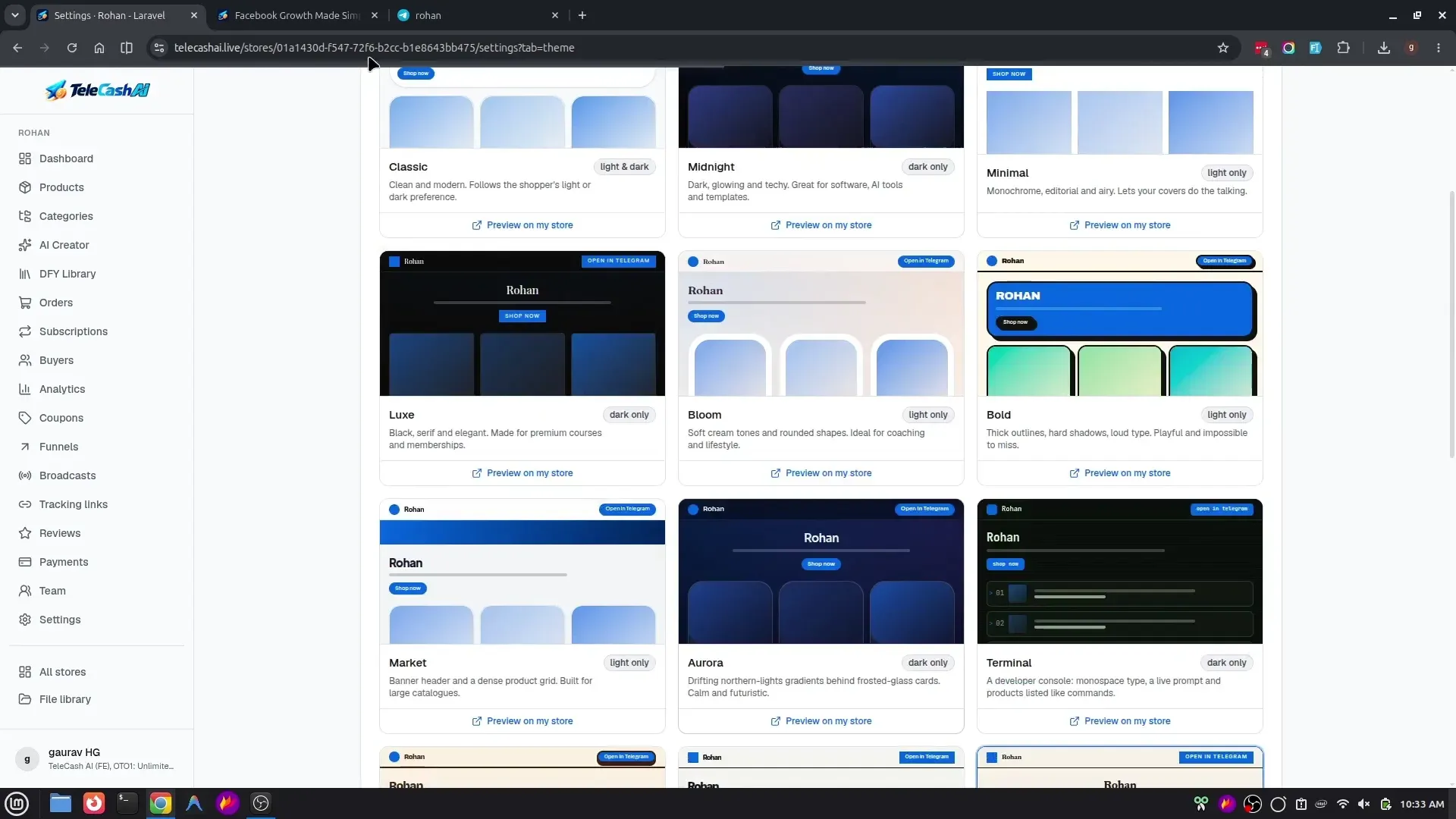The height and width of the screenshot is (819, 1456).
Task: Click Preview on my store under Classic
Action: (522, 225)
